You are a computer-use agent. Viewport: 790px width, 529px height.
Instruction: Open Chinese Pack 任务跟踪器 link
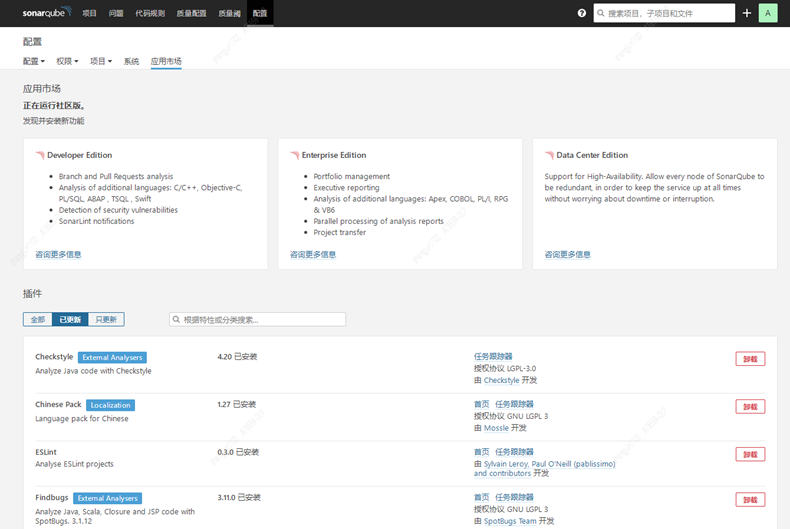(x=514, y=404)
